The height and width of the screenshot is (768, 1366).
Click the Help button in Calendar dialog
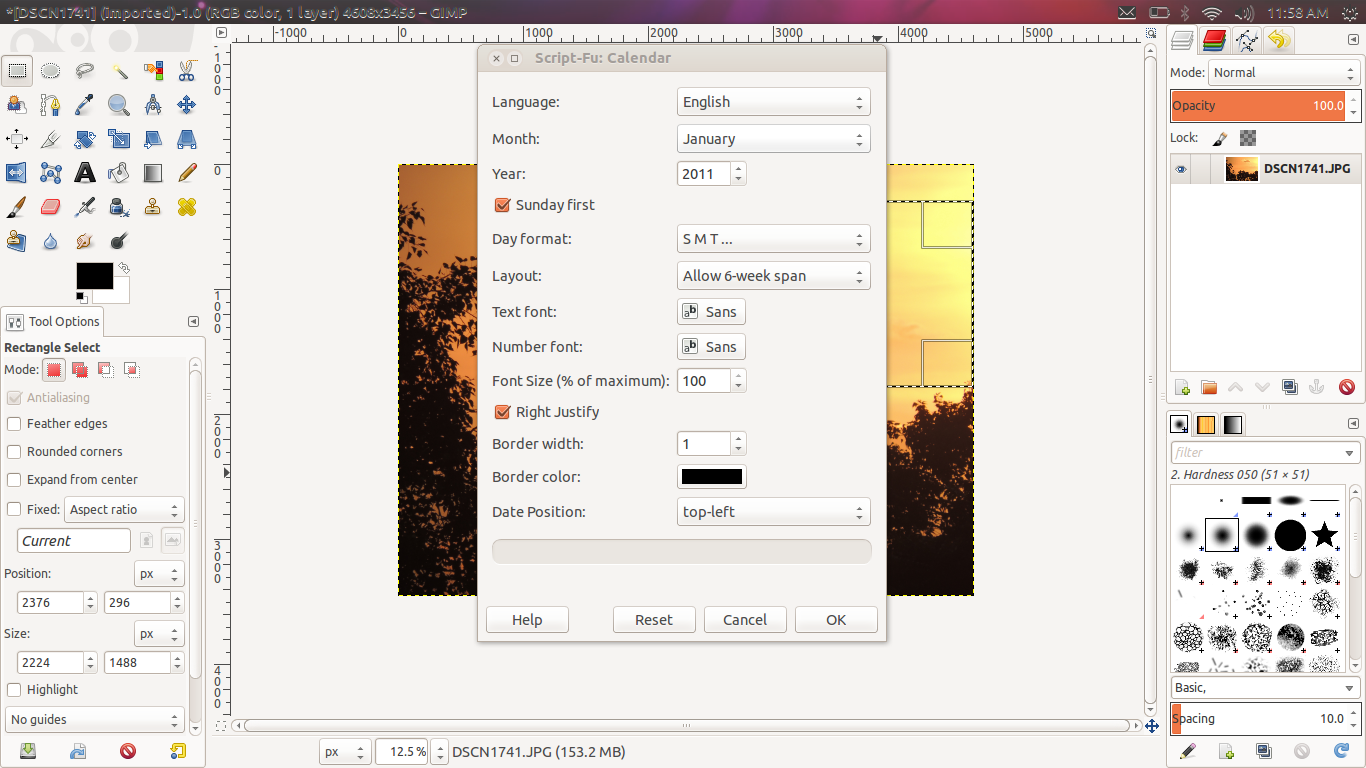point(527,620)
